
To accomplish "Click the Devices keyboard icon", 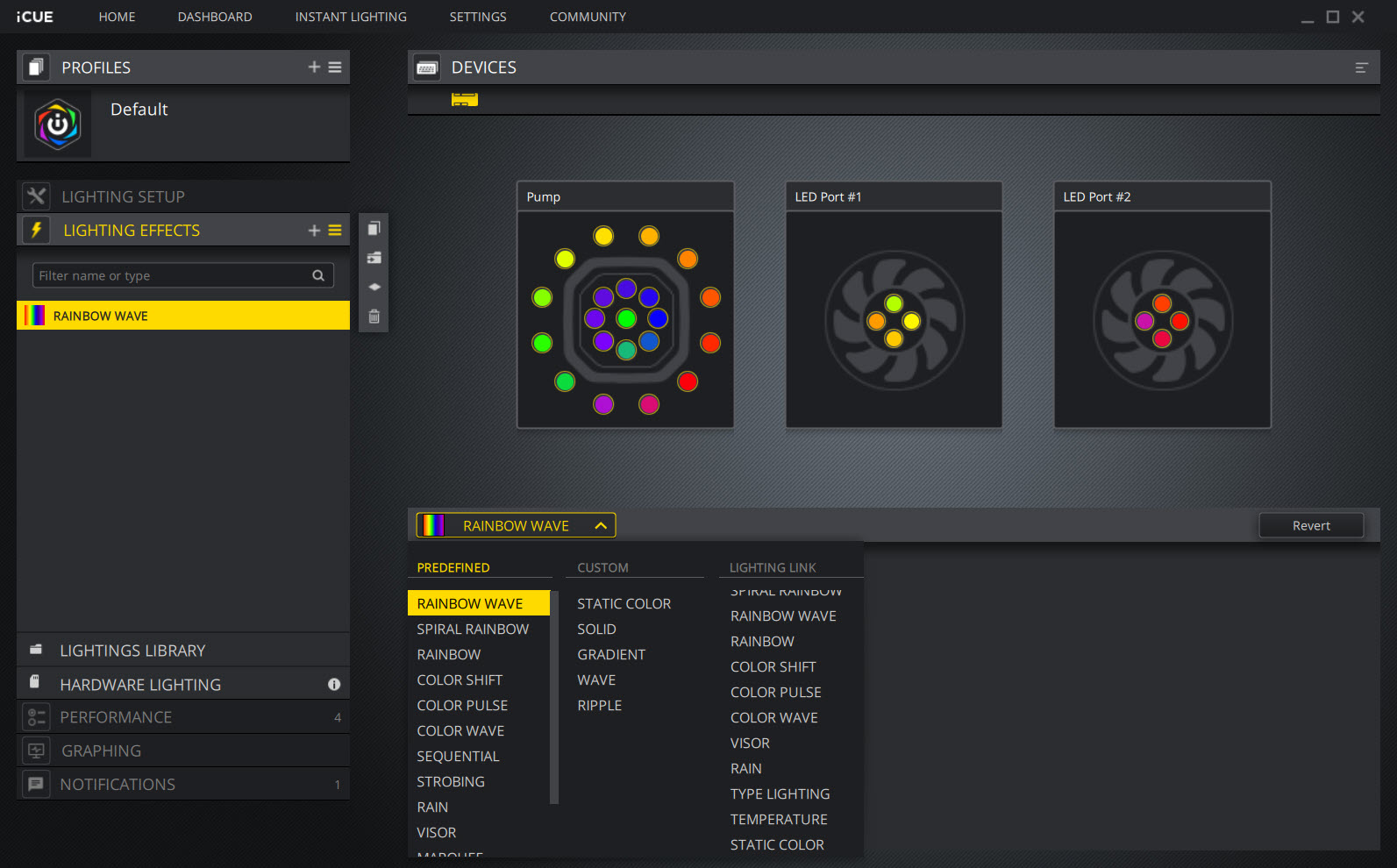I will coord(427,68).
